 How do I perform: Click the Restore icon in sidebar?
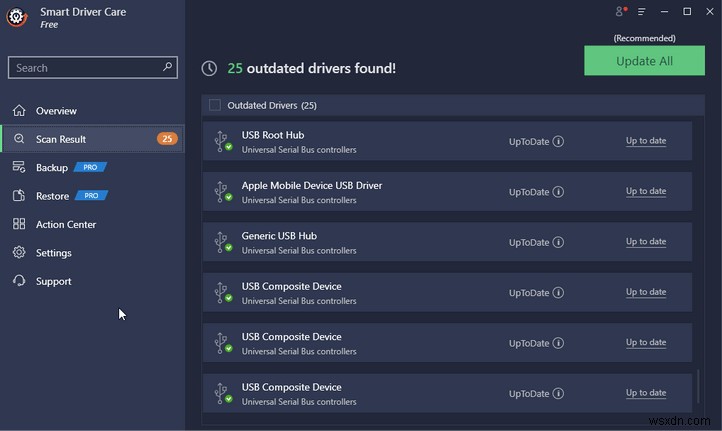click(x=19, y=196)
